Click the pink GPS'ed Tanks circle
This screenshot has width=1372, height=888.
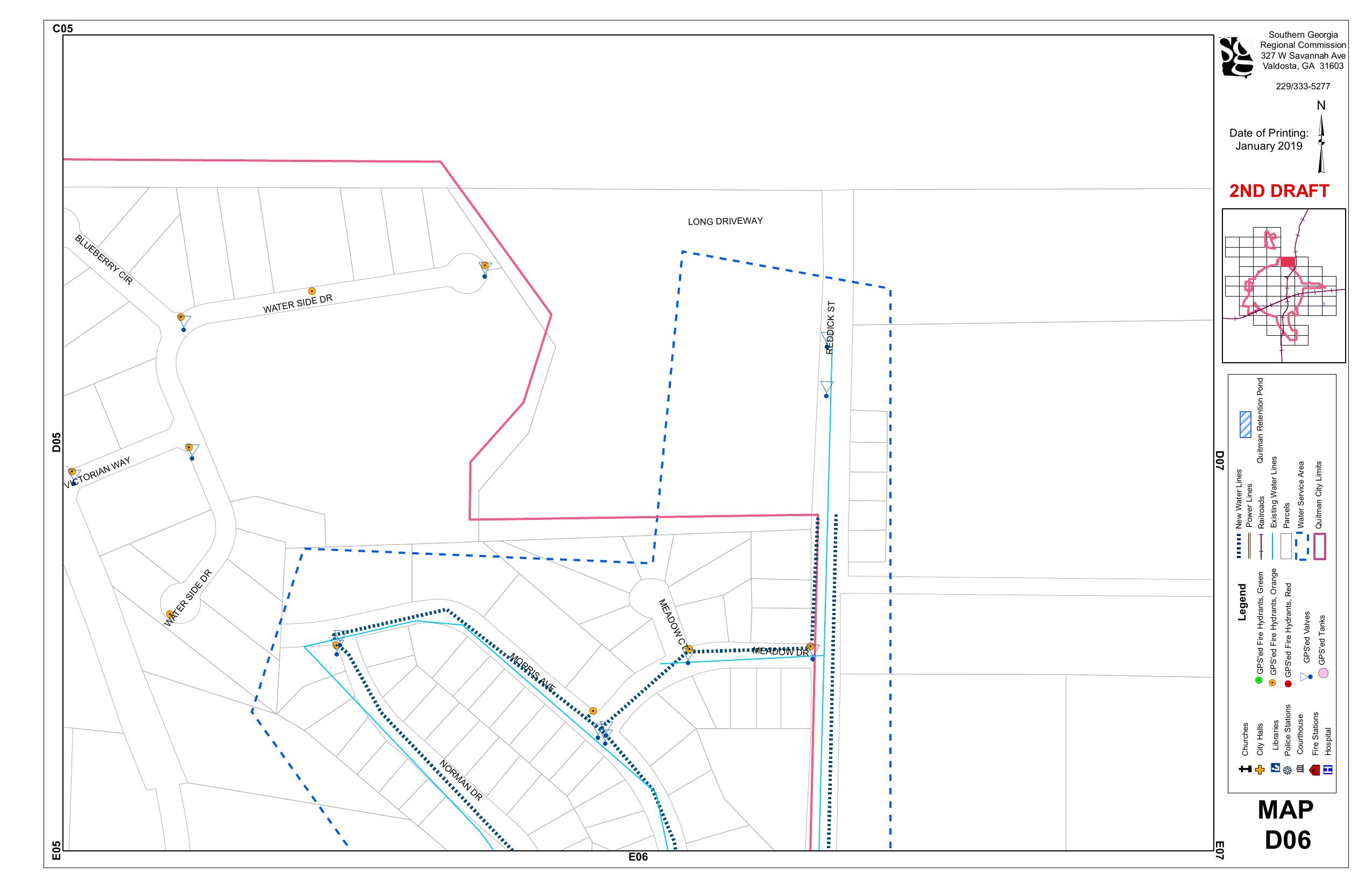[1324, 673]
